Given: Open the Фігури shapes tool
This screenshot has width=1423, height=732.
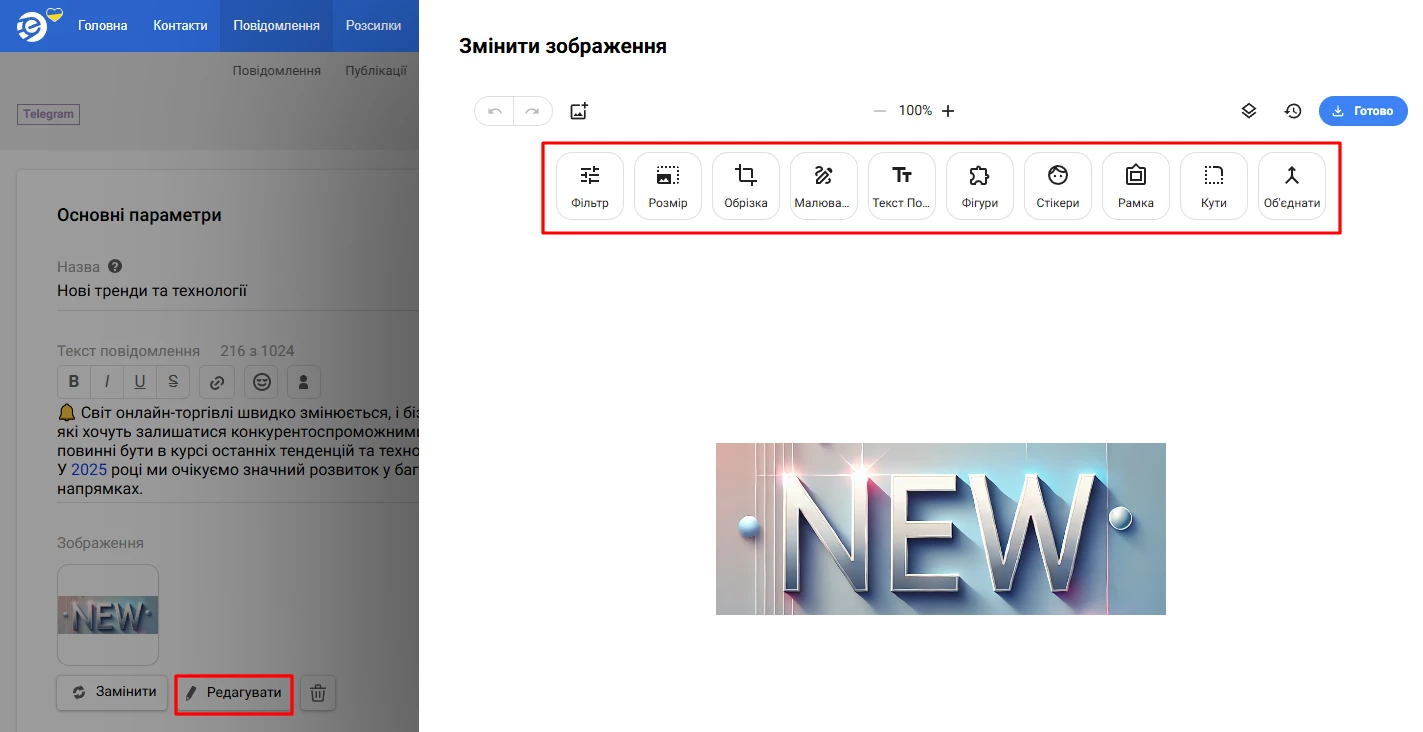Looking at the screenshot, I should pos(980,186).
